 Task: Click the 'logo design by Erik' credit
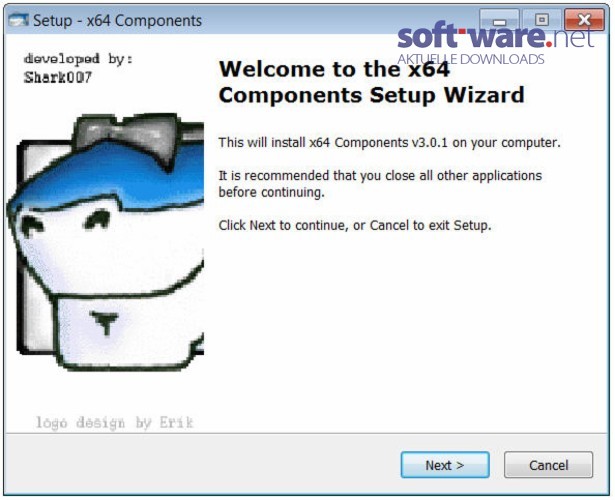click(115, 423)
